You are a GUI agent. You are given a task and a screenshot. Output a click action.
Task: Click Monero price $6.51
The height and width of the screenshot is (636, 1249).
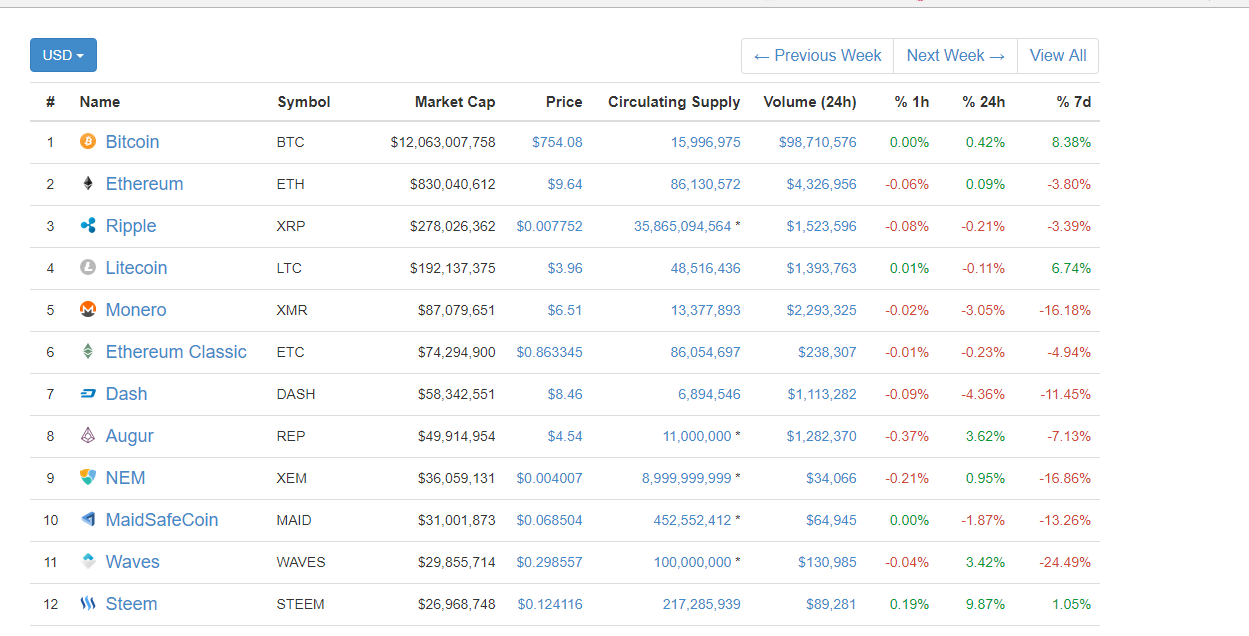[565, 310]
